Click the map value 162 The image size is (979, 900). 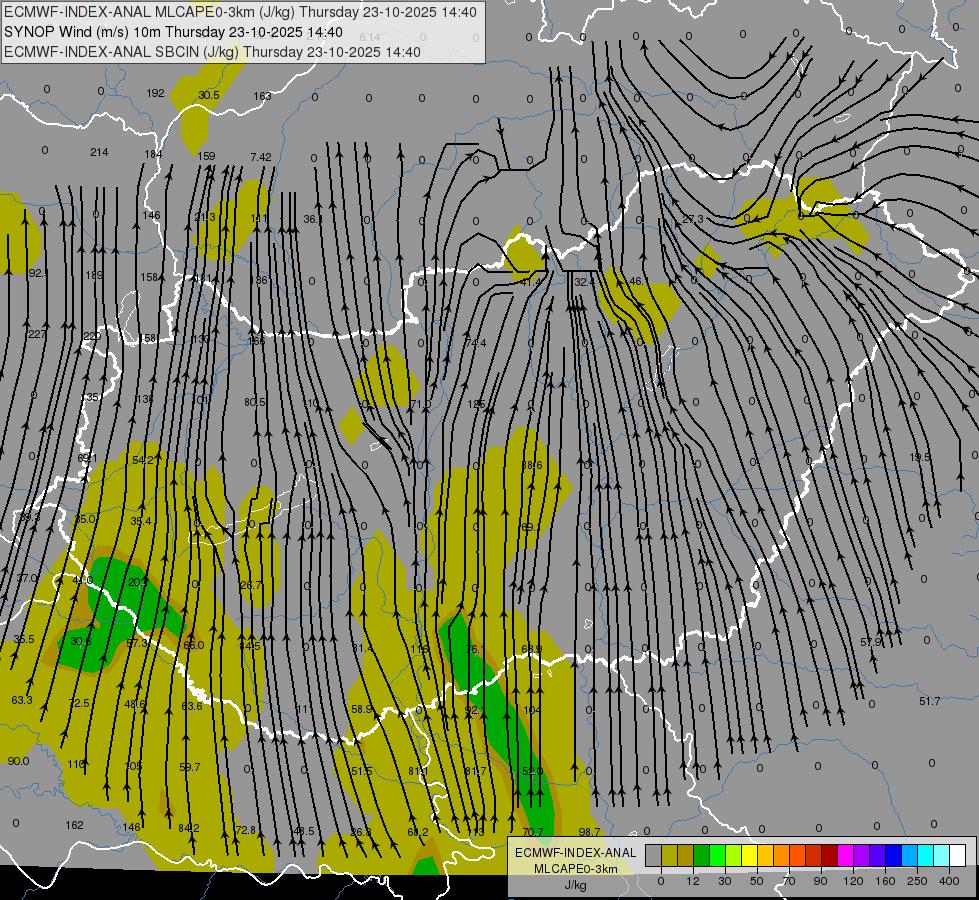point(74,825)
